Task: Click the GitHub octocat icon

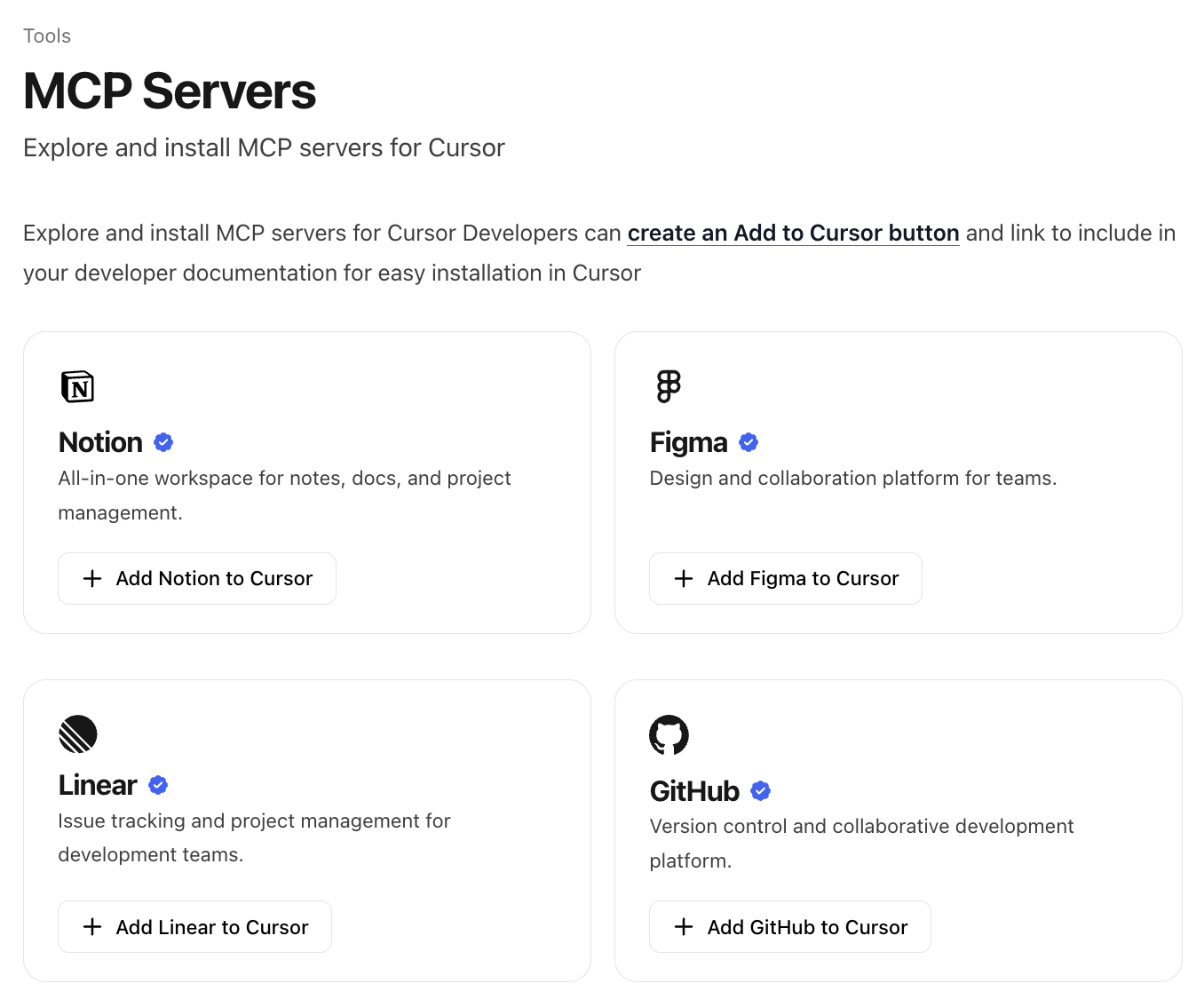Action: [669, 734]
